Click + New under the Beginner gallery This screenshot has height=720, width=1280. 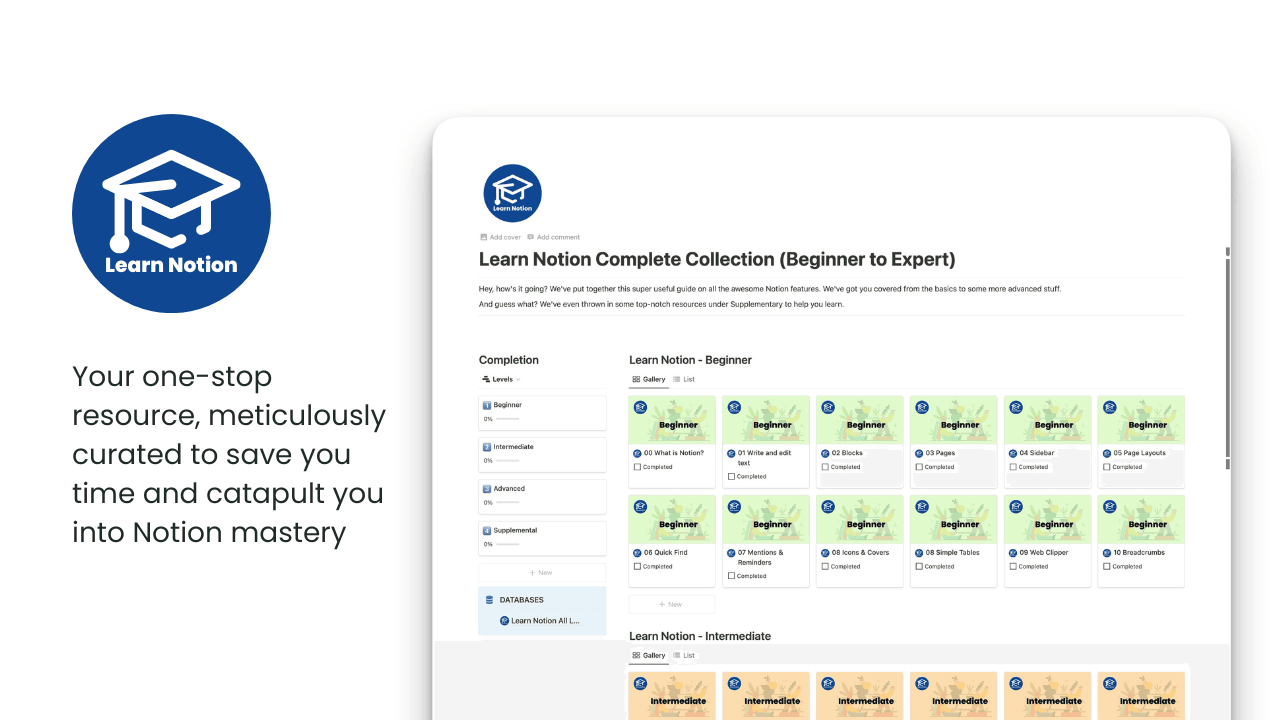672,604
